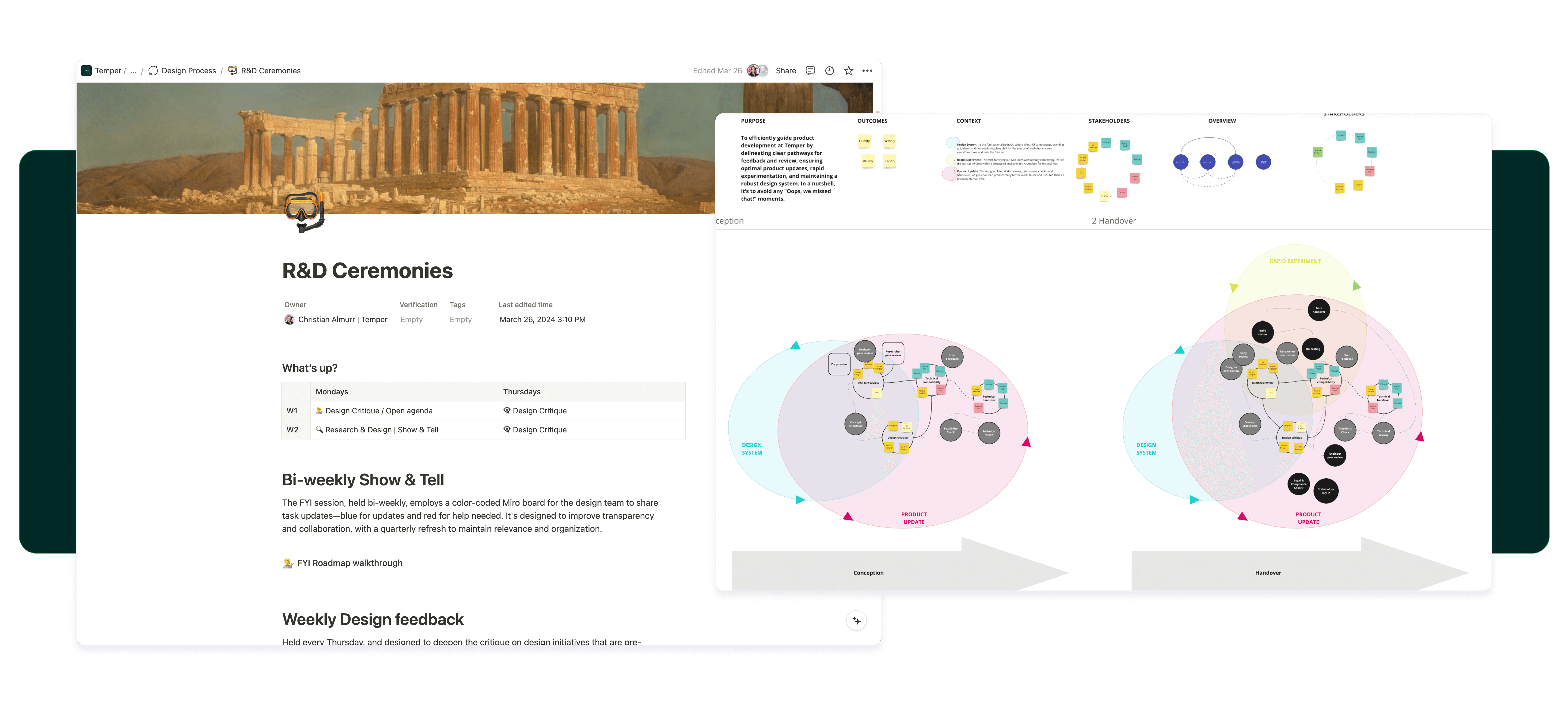
Task: Expand the collapsed breadcrumb ellipsis
Action: click(x=133, y=71)
